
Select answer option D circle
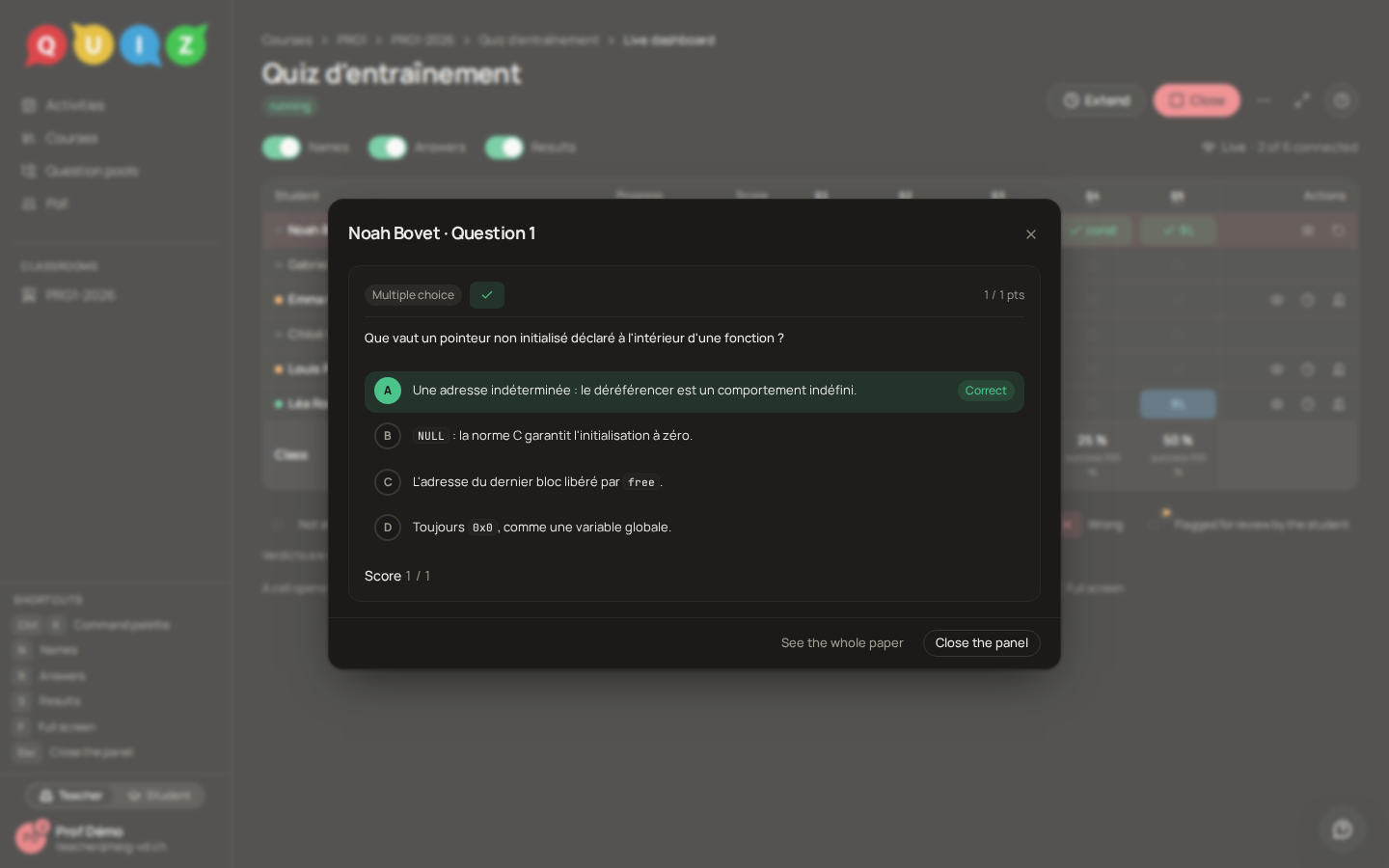388,528
